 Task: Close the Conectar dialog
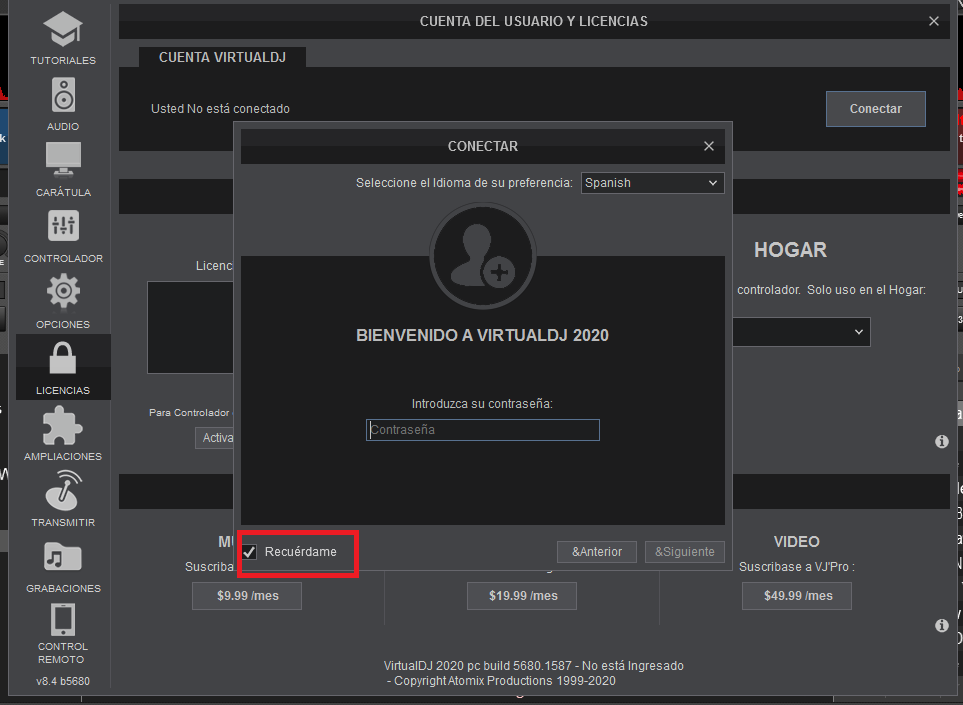pyautogui.click(x=709, y=146)
